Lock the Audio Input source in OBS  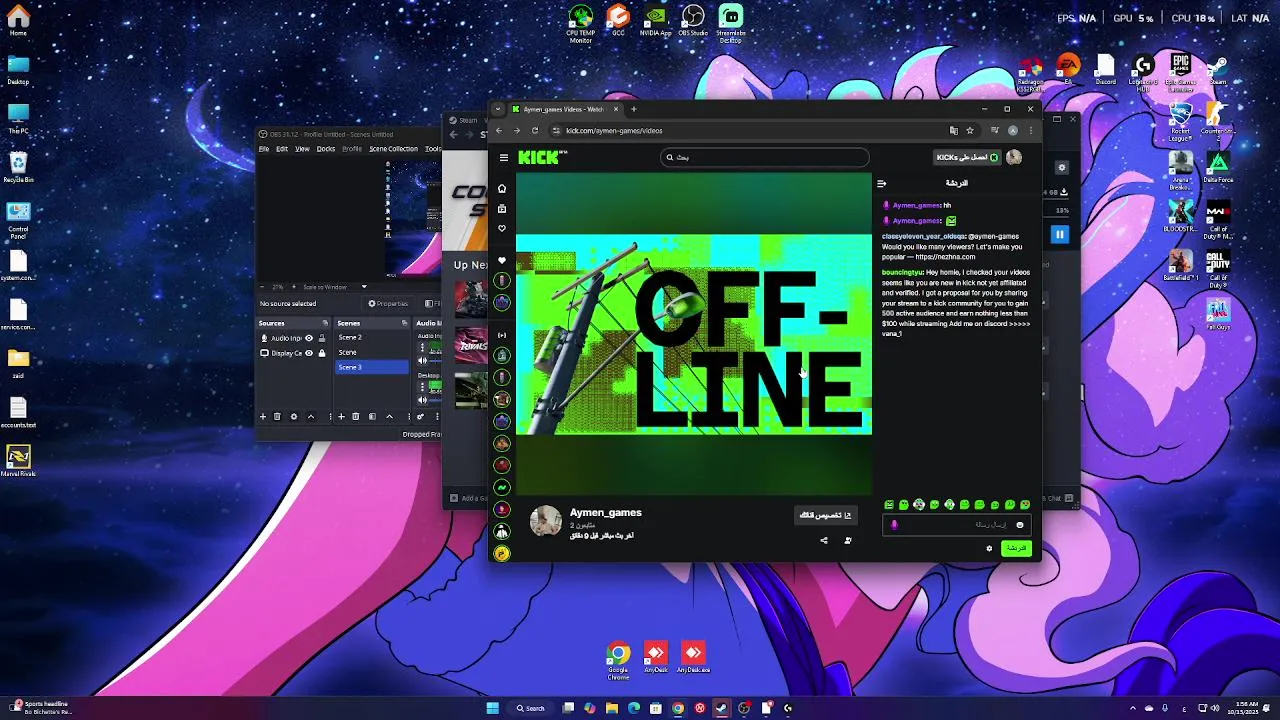321,338
